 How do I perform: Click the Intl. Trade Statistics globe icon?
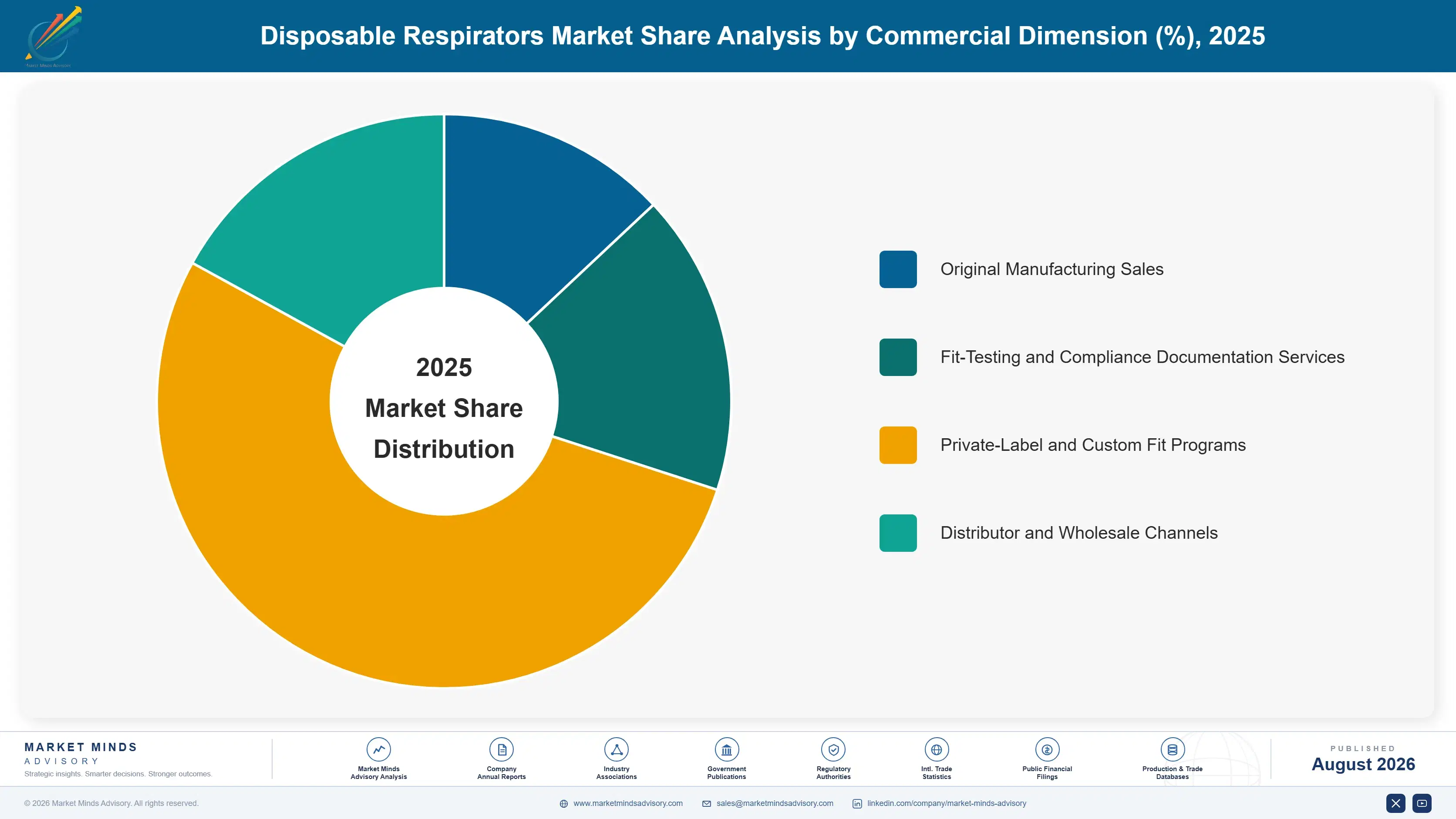click(937, 749)
